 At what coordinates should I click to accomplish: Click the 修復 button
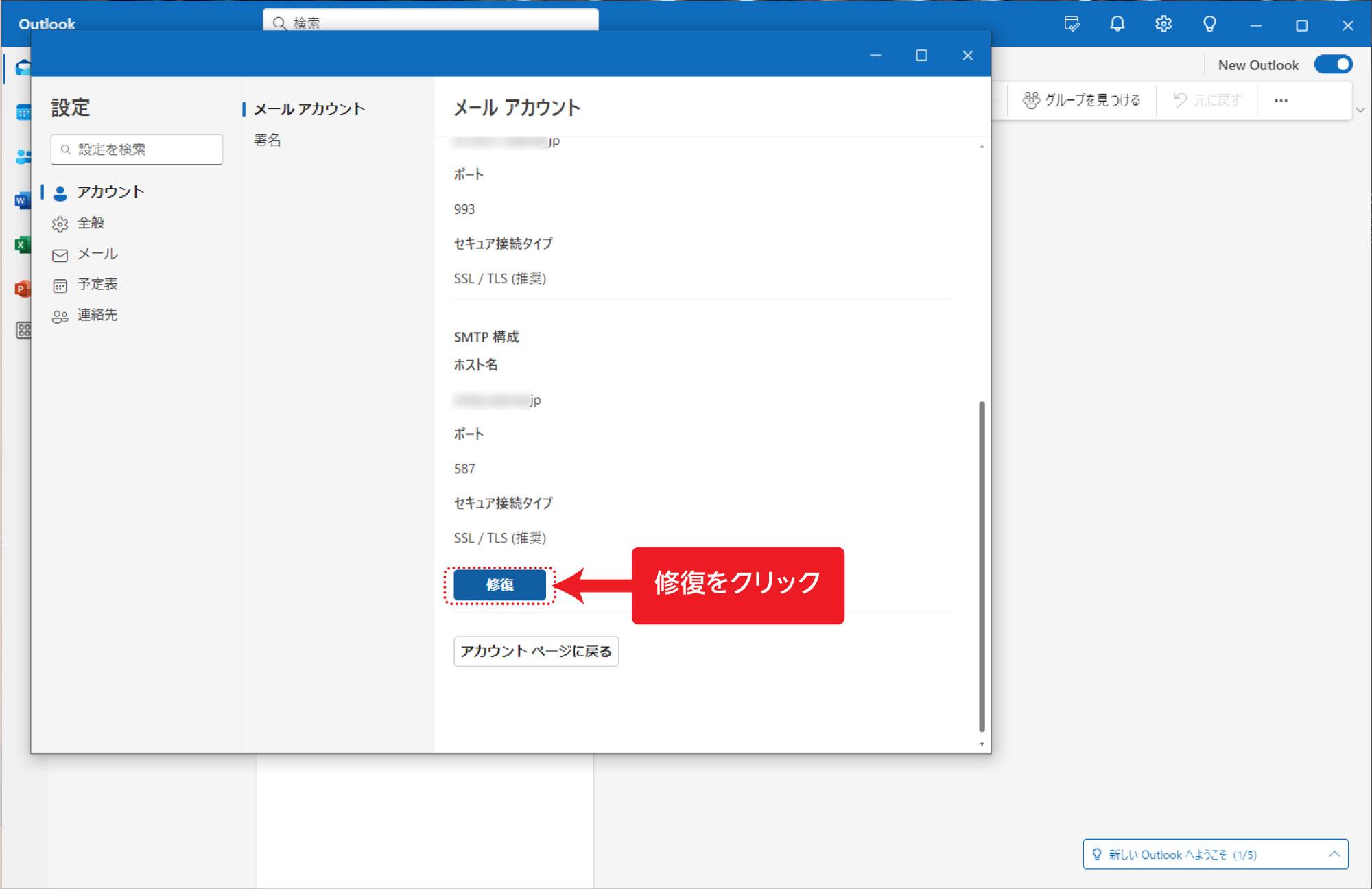[499, 585]
